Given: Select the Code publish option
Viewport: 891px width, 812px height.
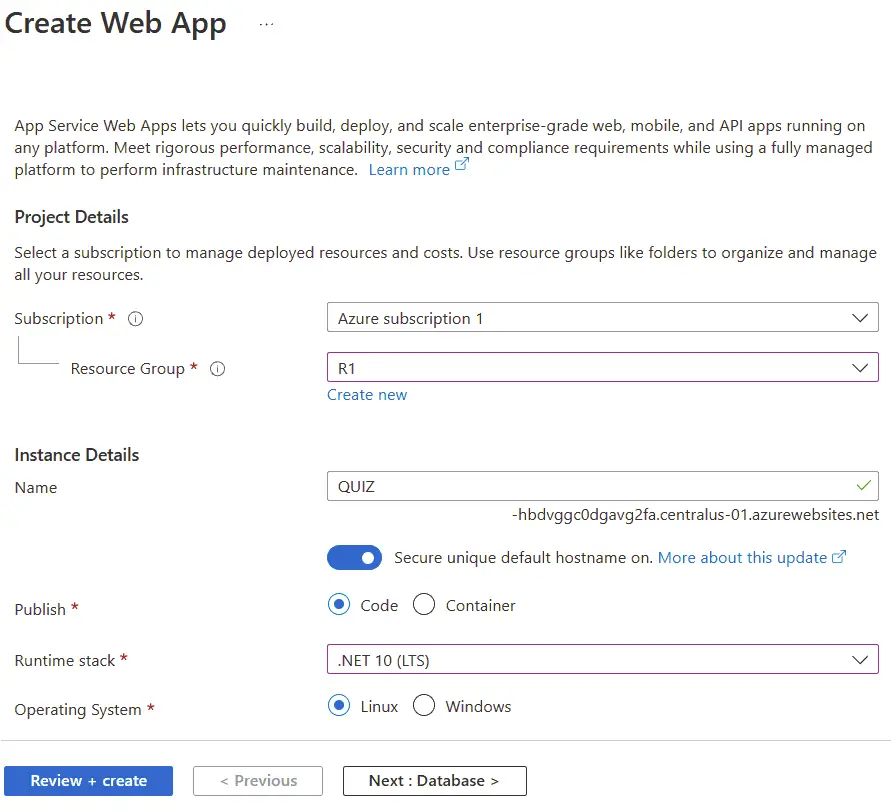Looking at the screenshot, I should pos(341,605).
